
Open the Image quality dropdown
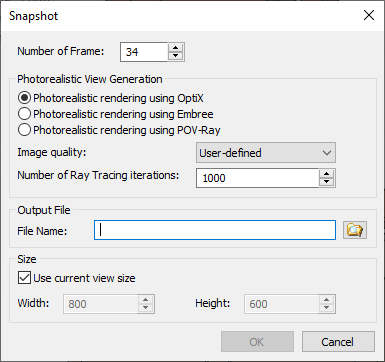point(266,153)
